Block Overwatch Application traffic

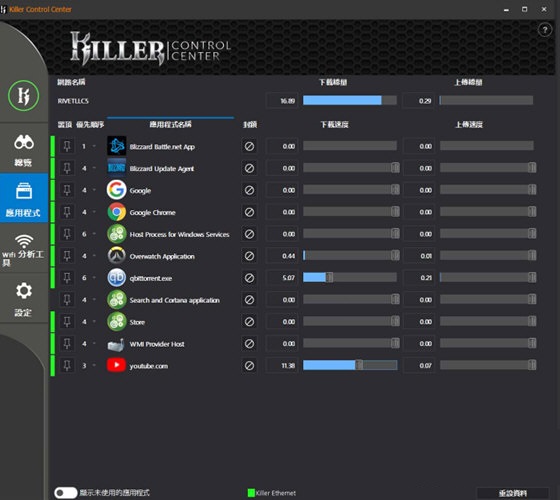click(249, 256)
